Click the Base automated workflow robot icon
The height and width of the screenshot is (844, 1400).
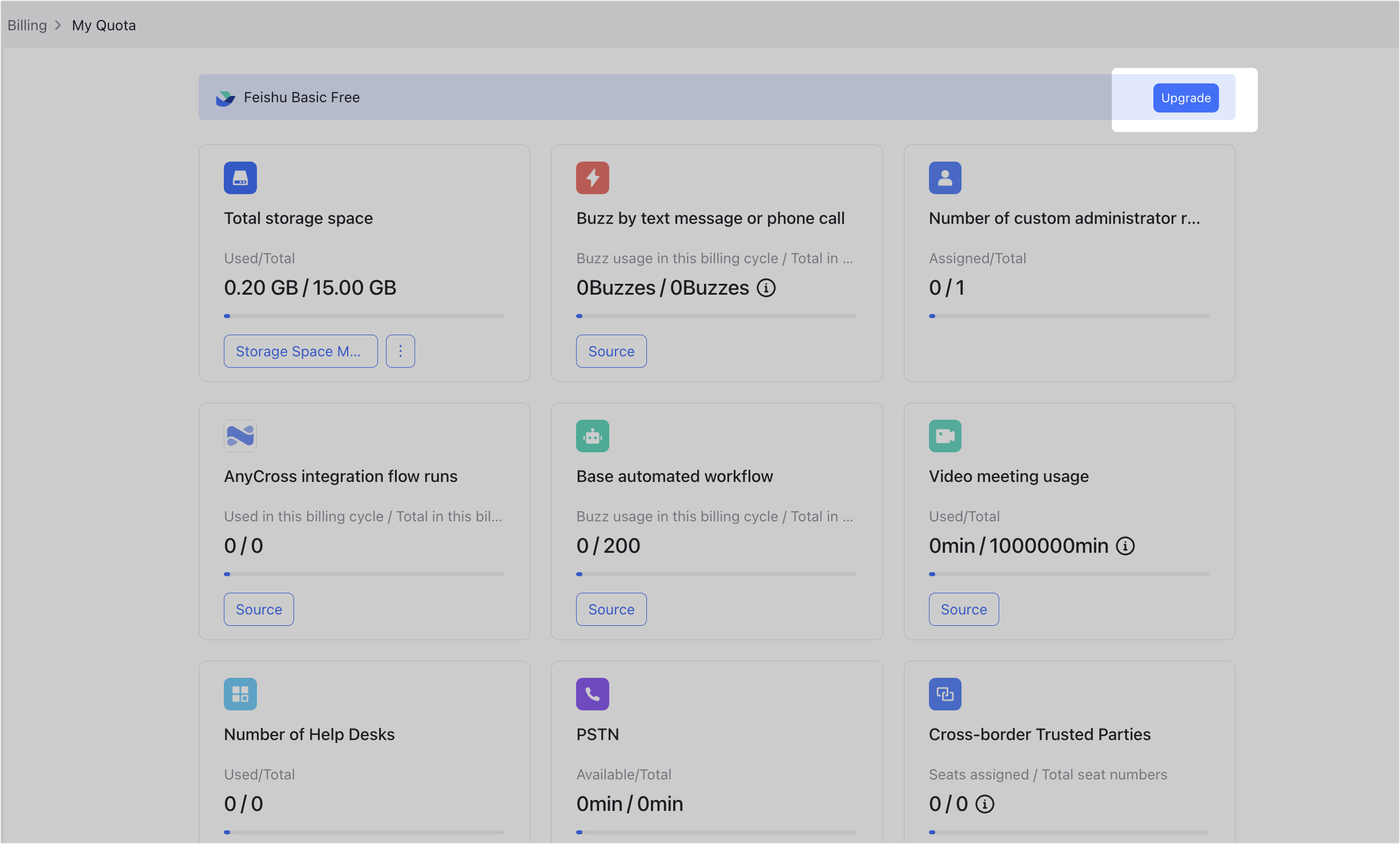tap(592, 436)
